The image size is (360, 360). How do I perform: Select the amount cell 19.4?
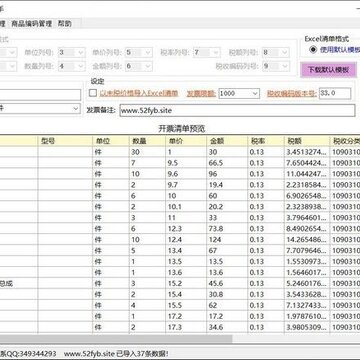coord(227,185)
